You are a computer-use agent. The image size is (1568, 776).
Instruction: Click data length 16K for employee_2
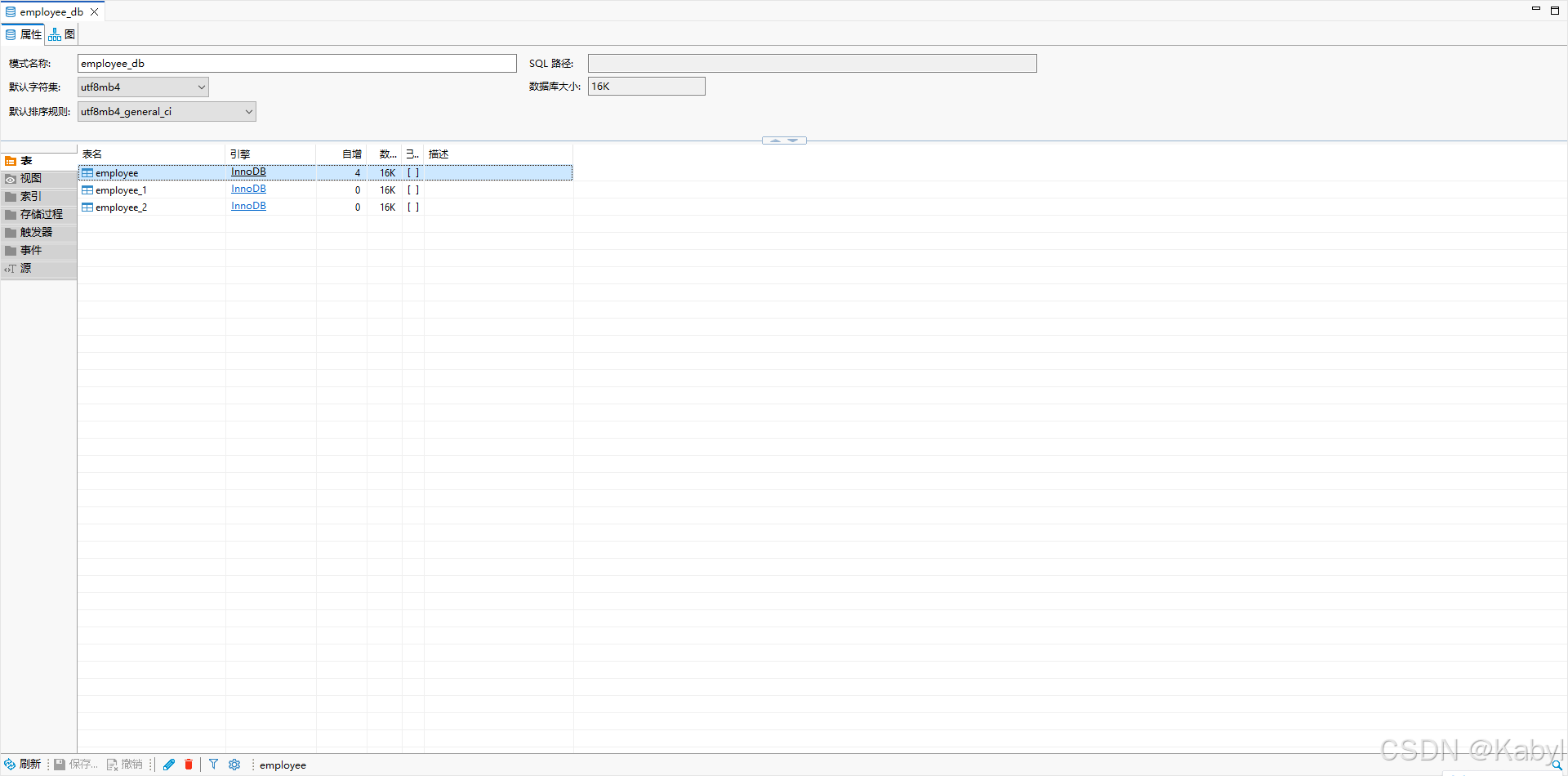(387, 207)
